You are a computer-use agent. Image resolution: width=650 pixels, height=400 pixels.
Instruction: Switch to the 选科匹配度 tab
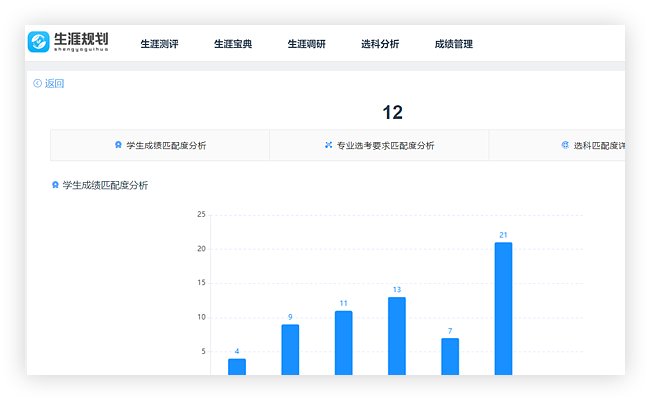(598, 146)
